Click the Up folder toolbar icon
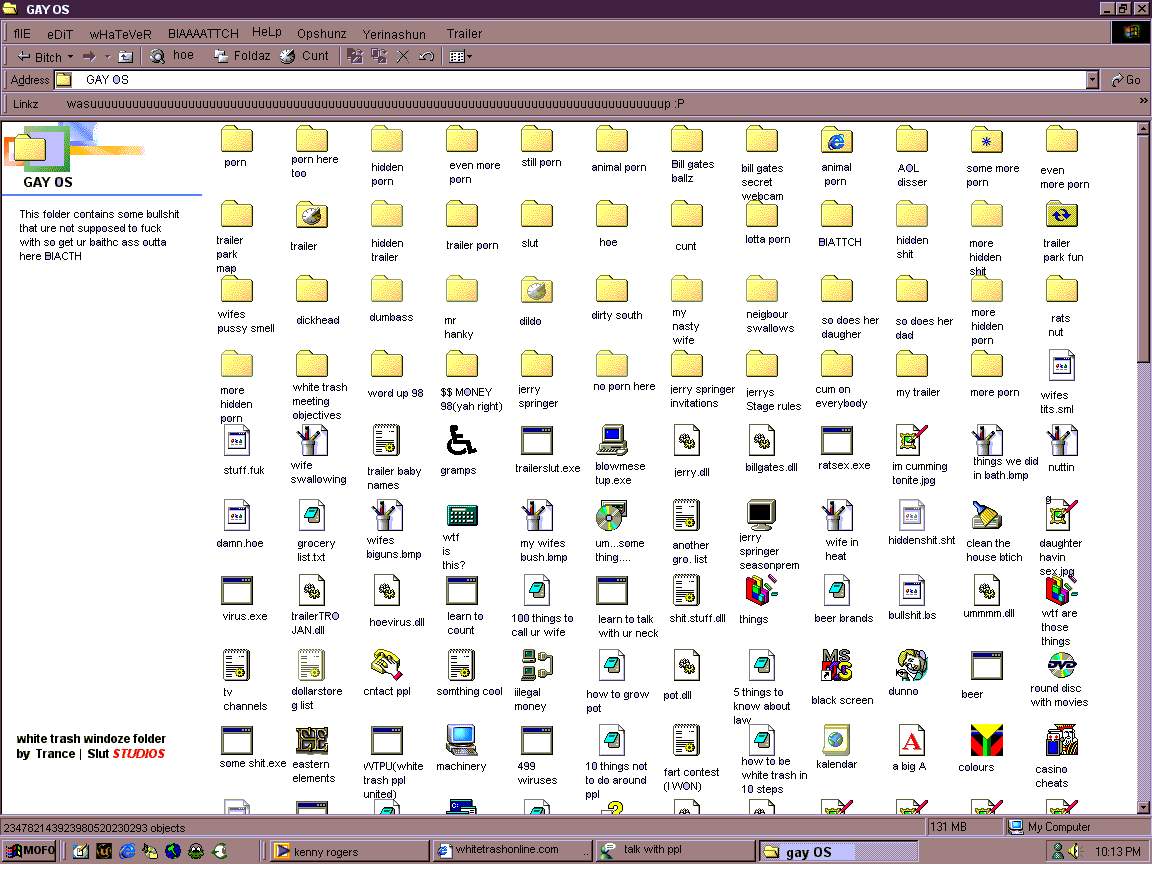The image size is (1152, 875). 126,57
